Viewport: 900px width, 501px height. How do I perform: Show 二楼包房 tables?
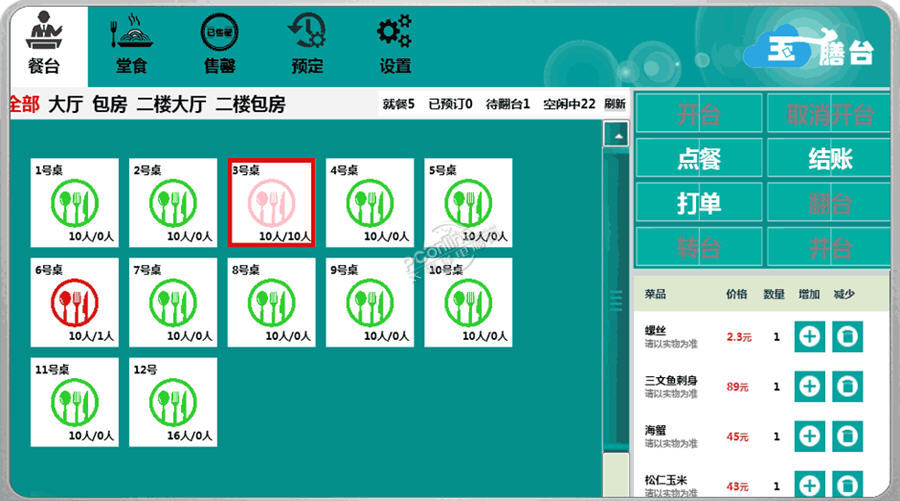tap(251, 104)
